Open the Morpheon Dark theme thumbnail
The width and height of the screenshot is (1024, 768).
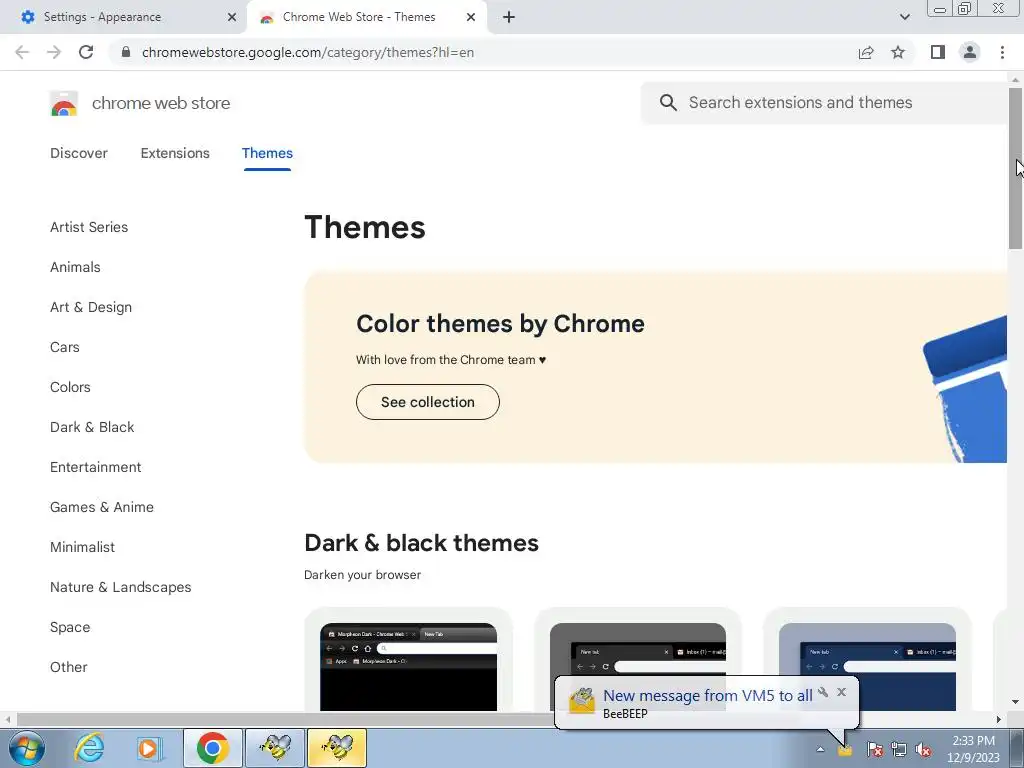click(x=408, y=666)
